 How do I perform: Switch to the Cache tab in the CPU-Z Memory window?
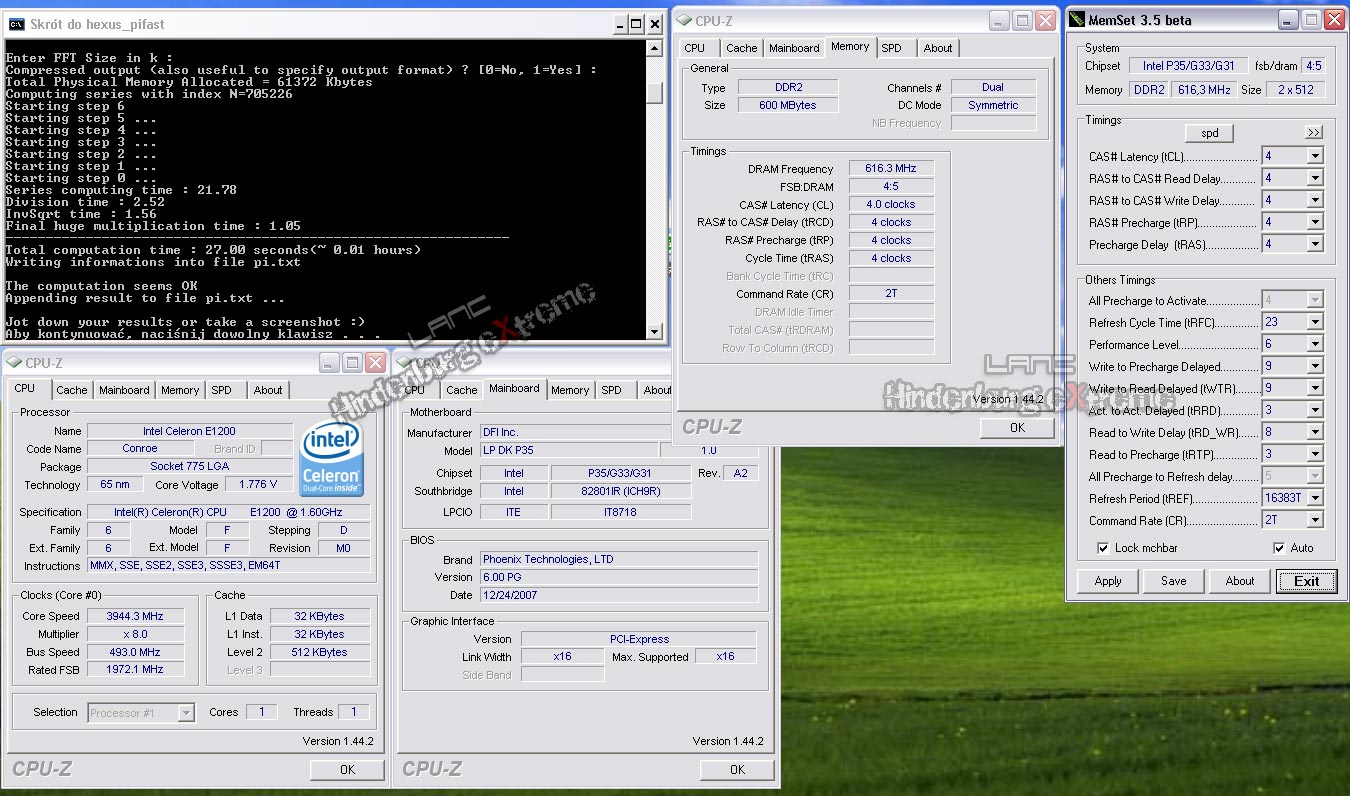tap(741, 48)
